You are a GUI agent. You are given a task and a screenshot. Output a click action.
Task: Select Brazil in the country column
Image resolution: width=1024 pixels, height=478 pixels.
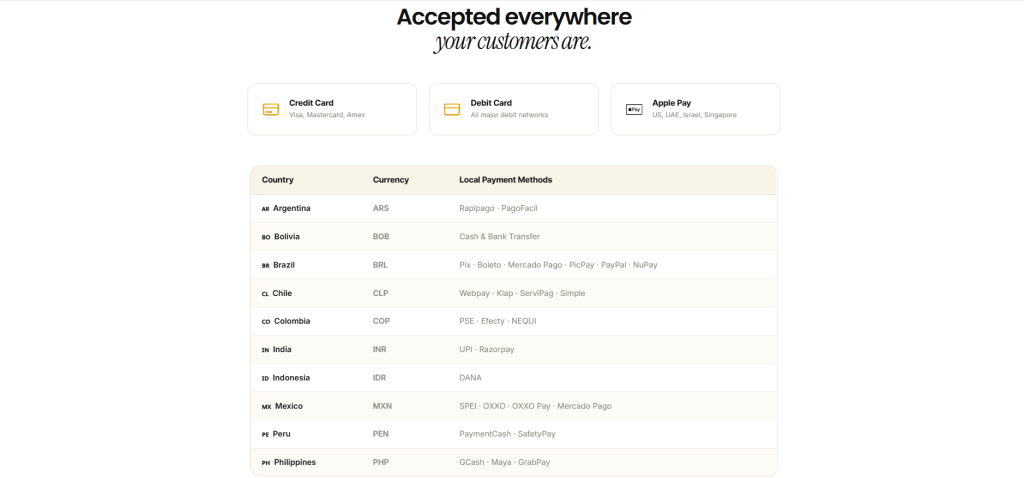(x=284, y=265)
